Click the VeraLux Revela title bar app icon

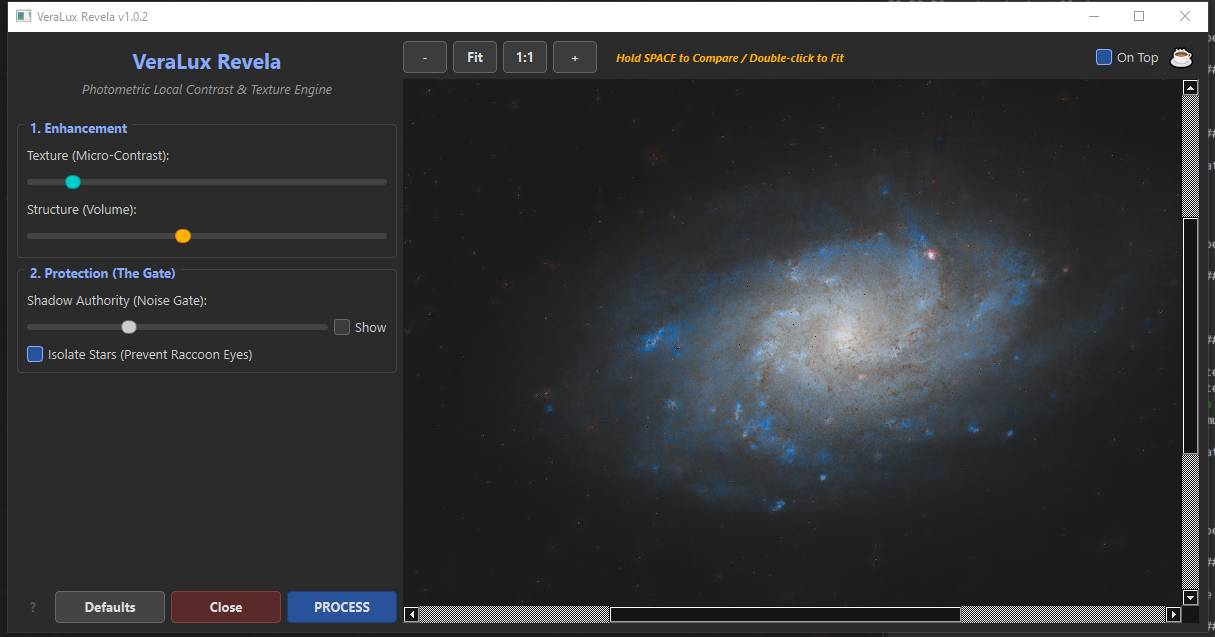click(23, 16)
